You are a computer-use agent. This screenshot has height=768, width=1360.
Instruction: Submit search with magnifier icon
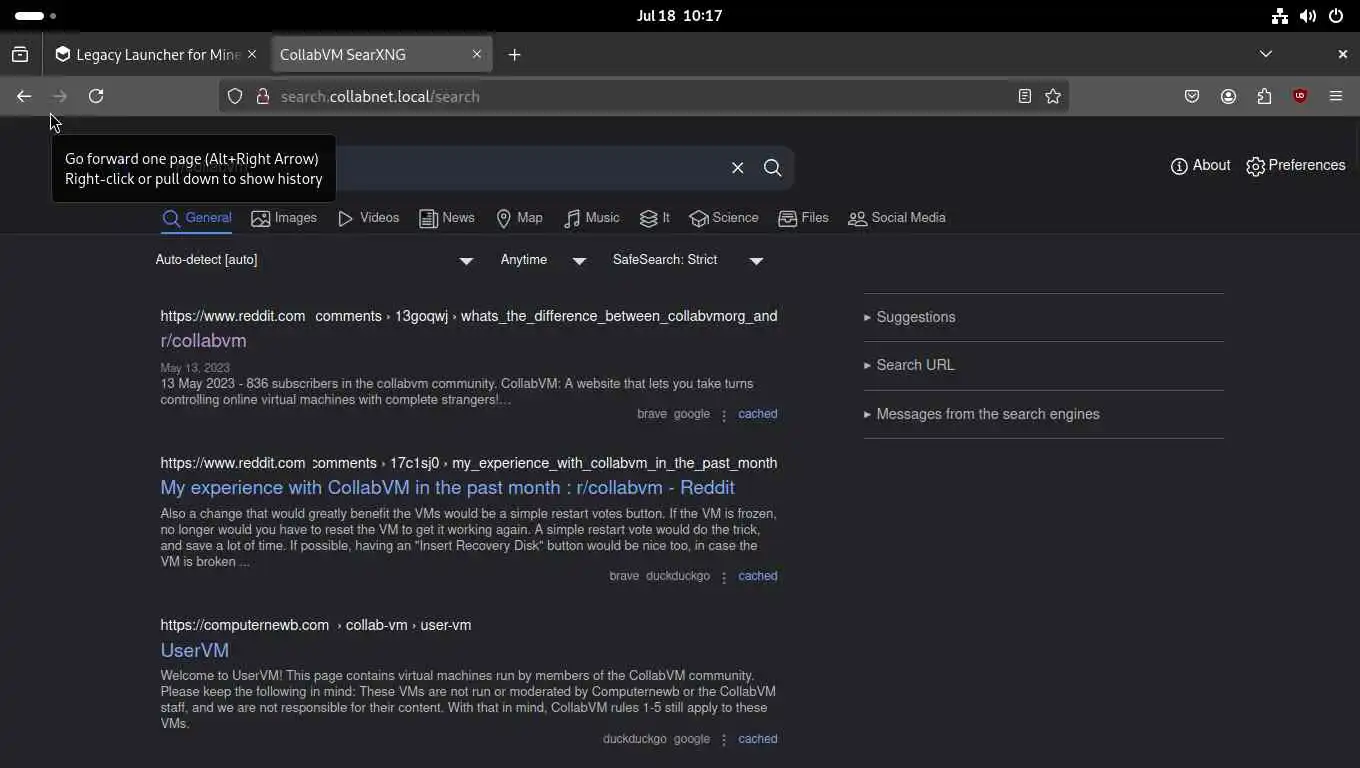coord(773,168)
